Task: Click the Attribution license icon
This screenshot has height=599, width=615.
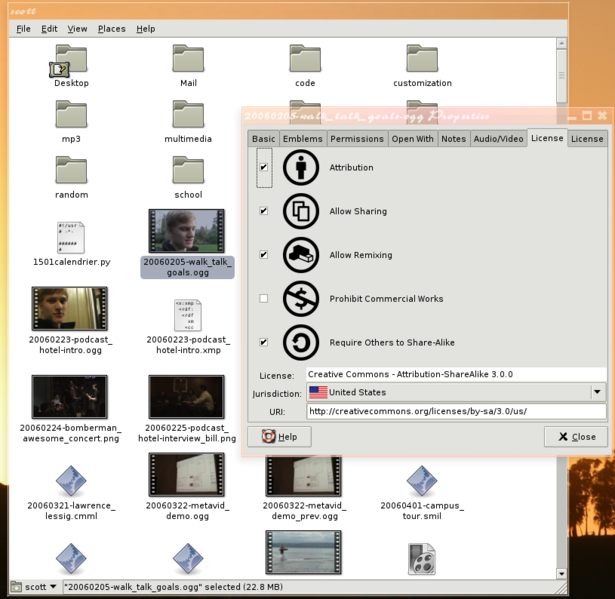Action: tap(301, 168)
